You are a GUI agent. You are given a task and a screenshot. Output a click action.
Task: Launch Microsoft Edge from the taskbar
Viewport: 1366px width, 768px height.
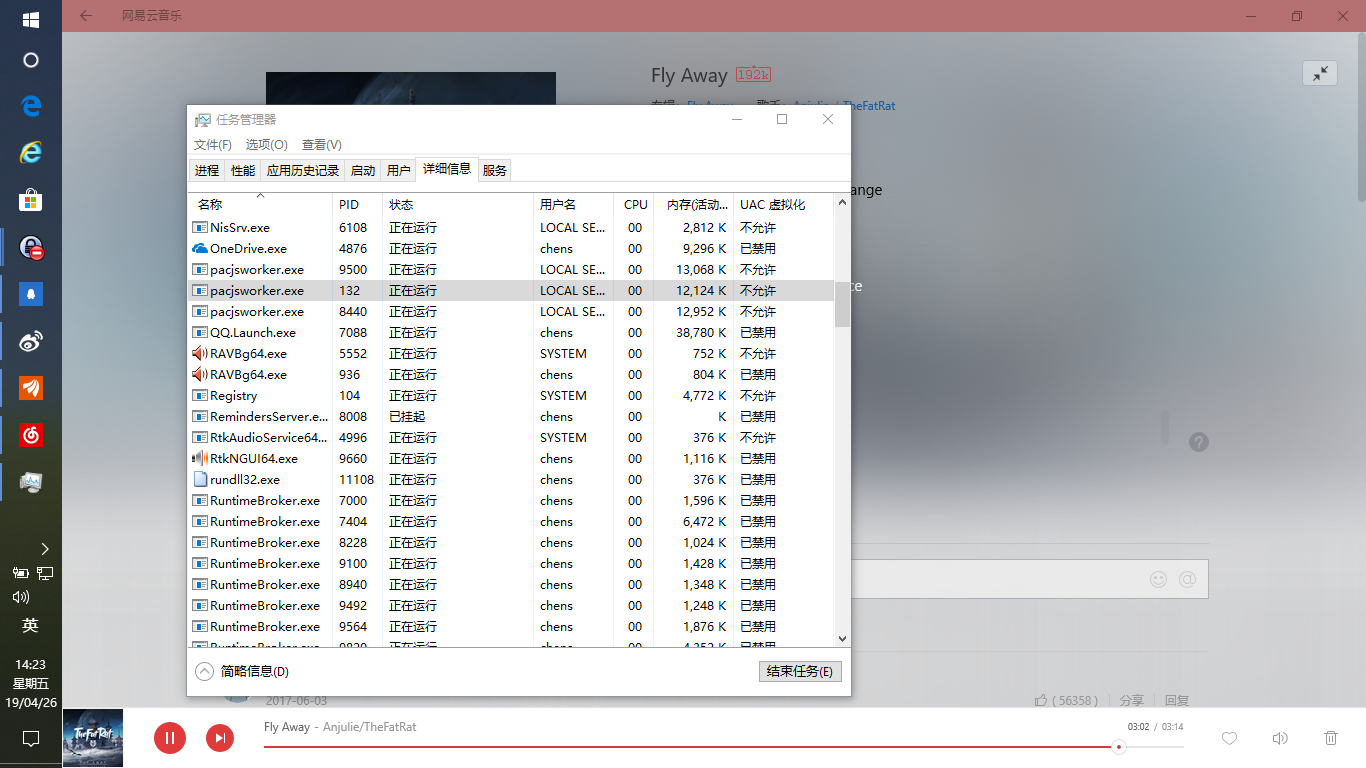31,106
